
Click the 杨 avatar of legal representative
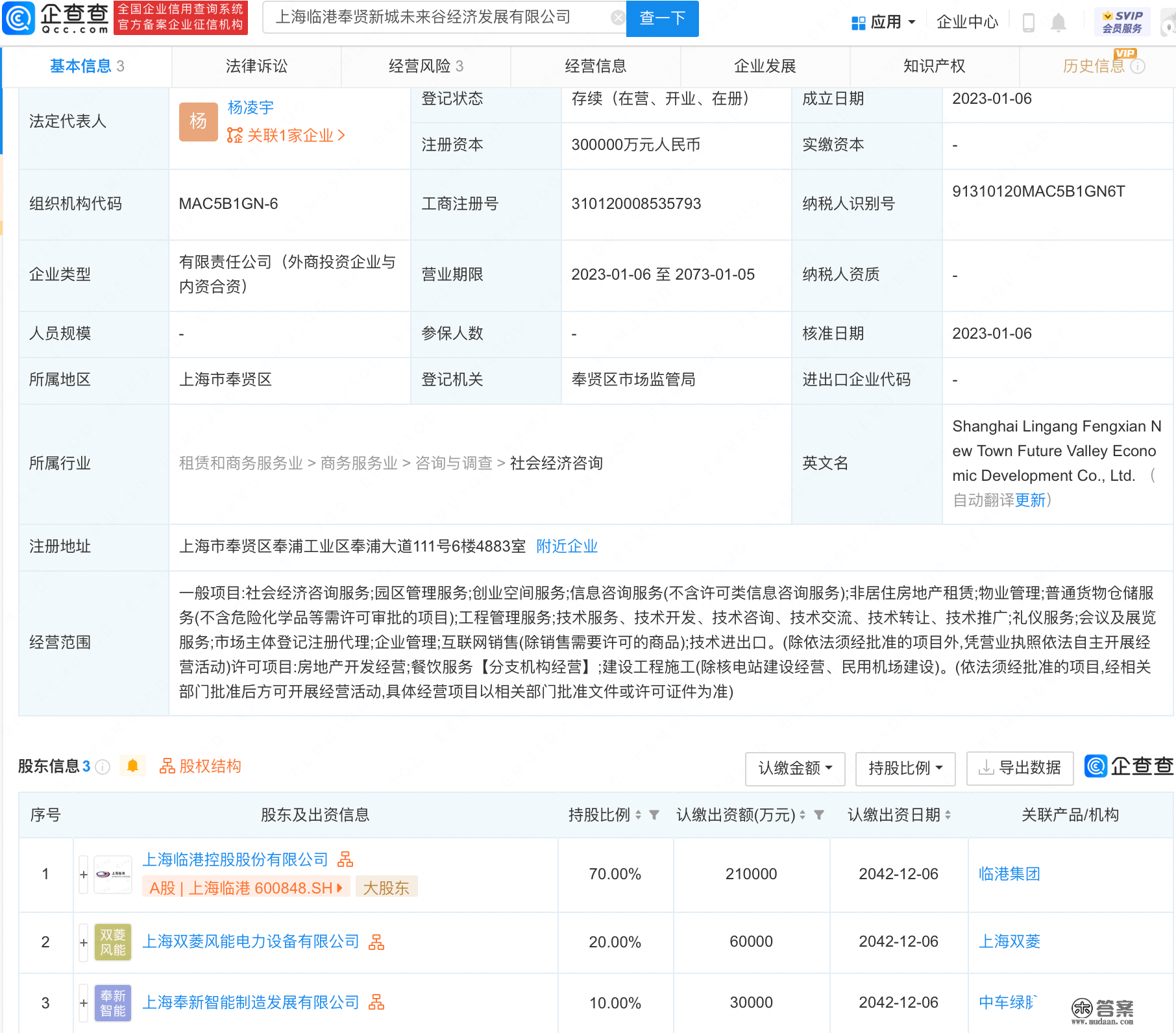198,121
